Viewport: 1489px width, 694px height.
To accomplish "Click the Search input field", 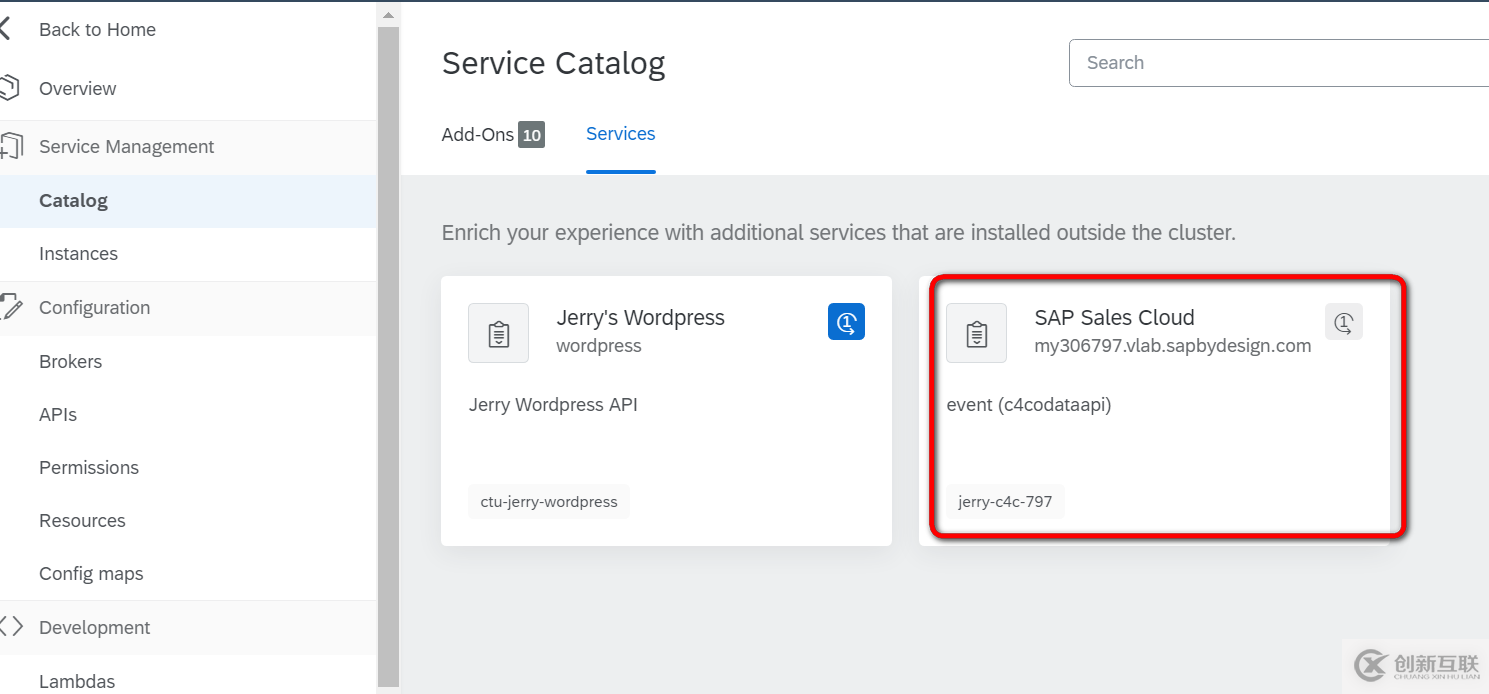I will coord(1270,62).
